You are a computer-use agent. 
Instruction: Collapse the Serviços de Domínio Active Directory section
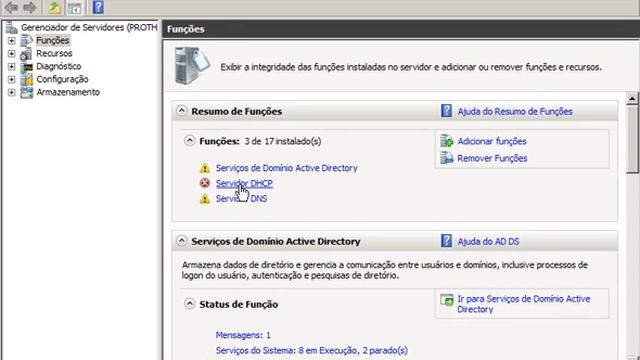click(x=182, y=241)
